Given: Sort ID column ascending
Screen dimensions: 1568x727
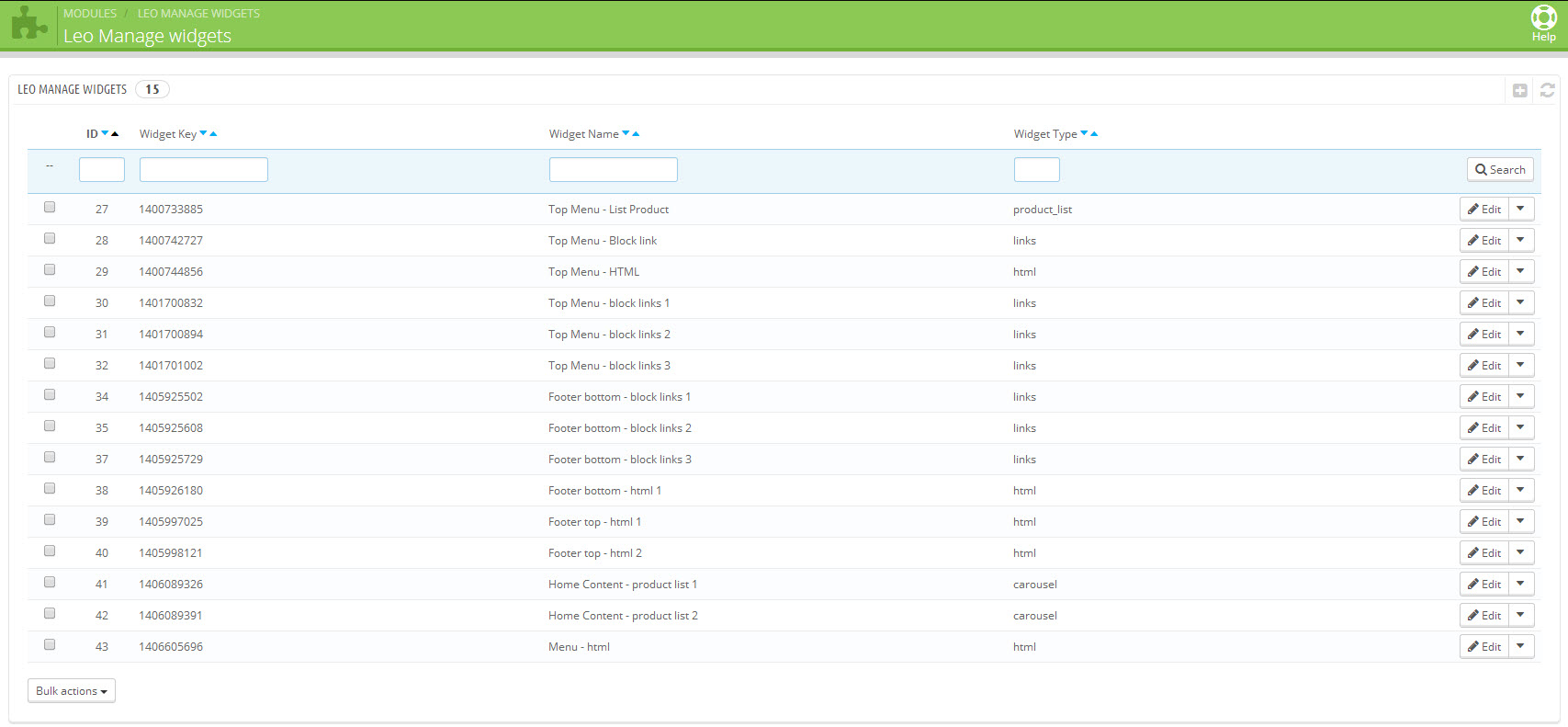Looking at the screenshot, I should [x=115, y=134].
